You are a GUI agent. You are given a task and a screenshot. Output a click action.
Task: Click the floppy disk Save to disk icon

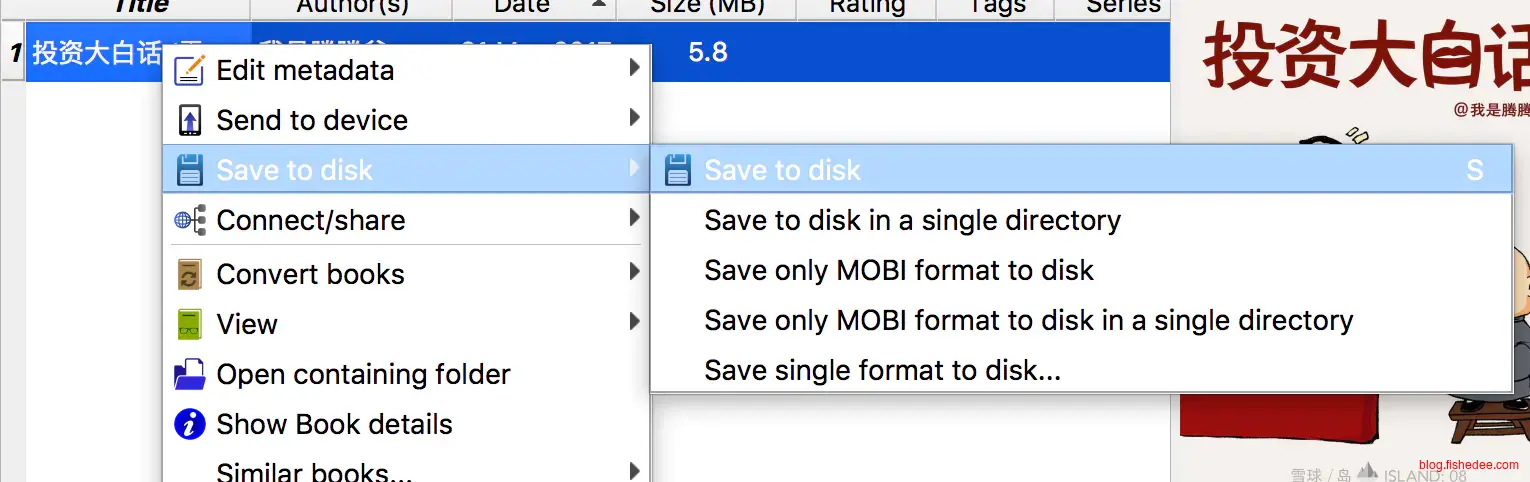click(190, 171)
